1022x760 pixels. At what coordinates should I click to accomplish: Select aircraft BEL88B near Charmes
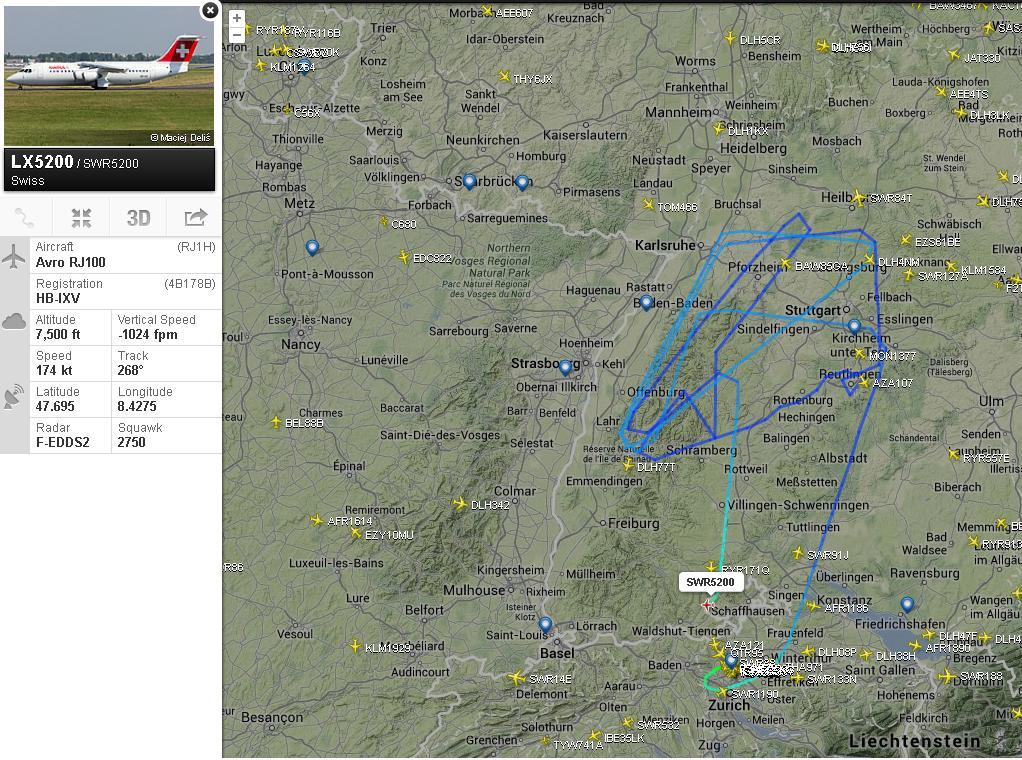(276, 422)
